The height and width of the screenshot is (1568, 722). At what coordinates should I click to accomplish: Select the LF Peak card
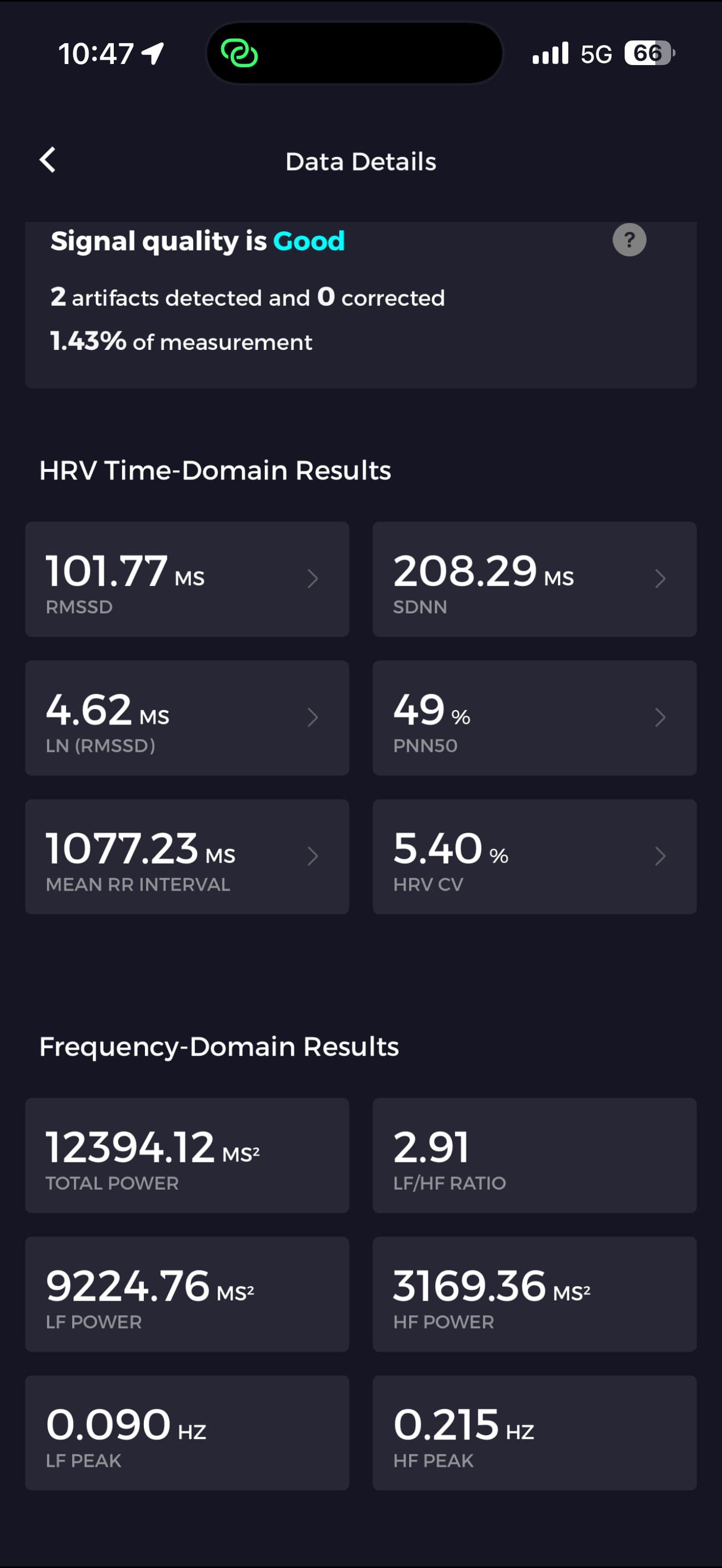click(x=187, y=1432)
